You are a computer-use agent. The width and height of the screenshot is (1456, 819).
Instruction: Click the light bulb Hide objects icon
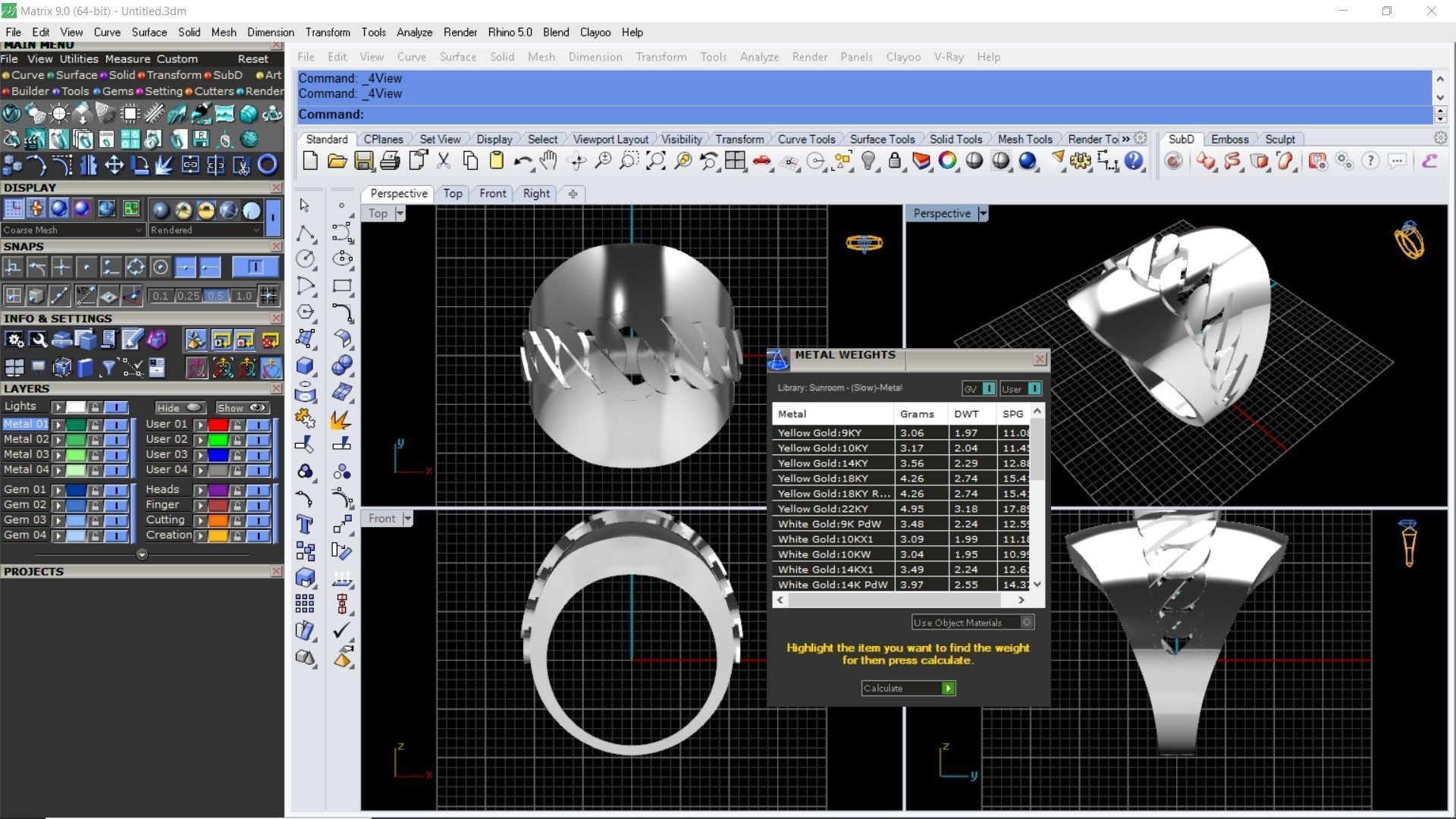tap(869, 161)
